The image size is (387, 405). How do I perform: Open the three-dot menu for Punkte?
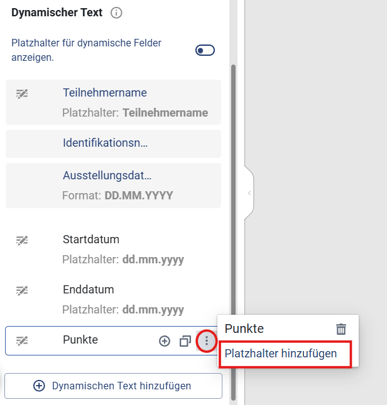[x=207, y=341]
